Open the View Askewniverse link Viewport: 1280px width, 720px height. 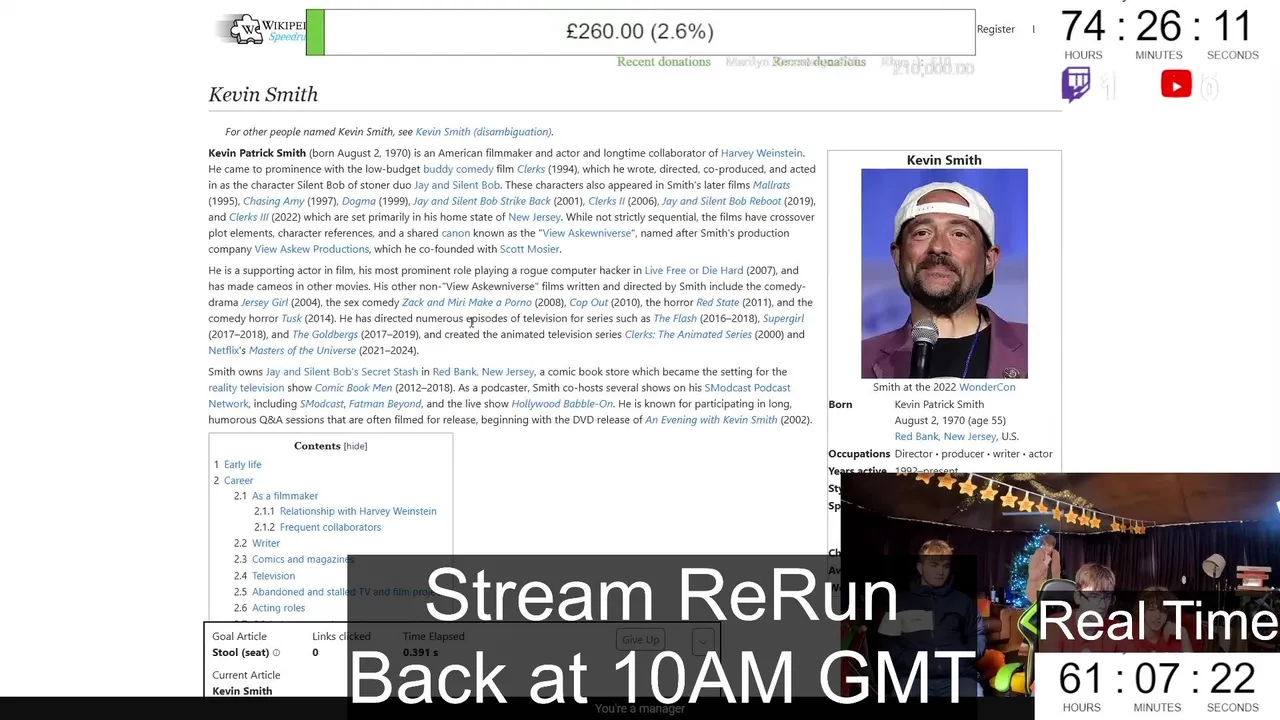pyautogui.click(x=588, y=233)
